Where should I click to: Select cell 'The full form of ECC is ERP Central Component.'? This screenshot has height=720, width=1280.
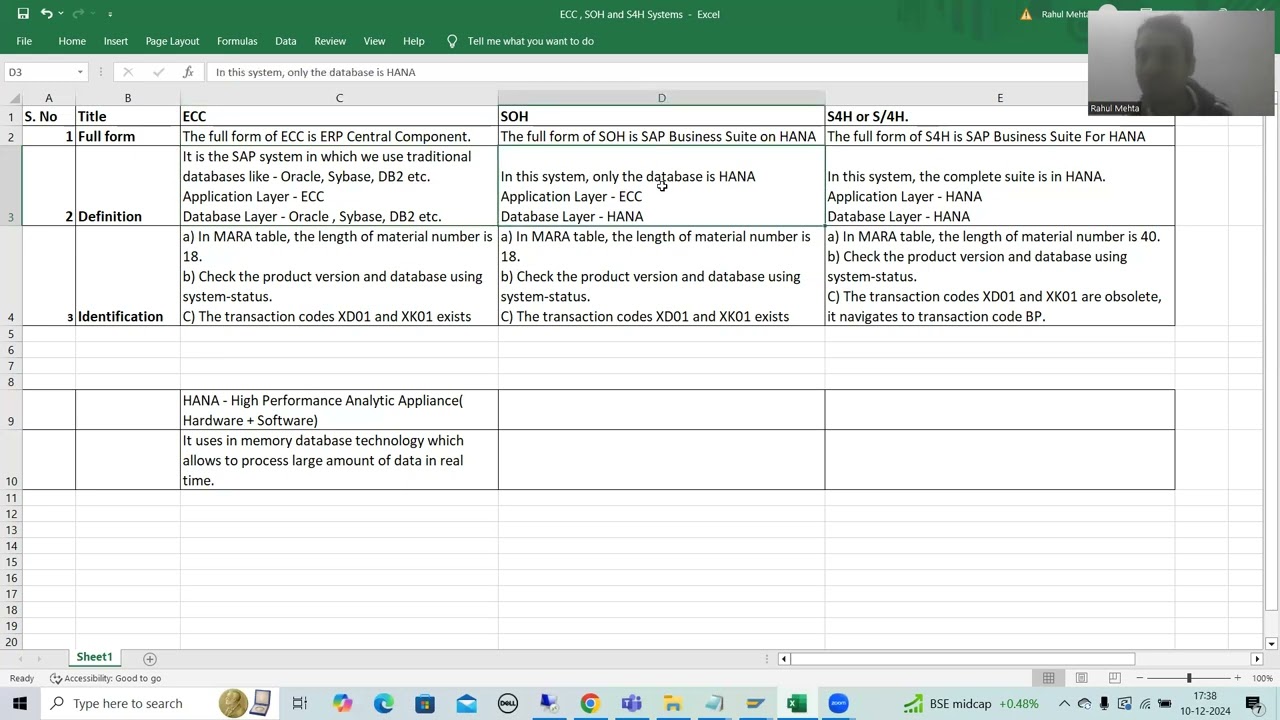click(339, 136)
